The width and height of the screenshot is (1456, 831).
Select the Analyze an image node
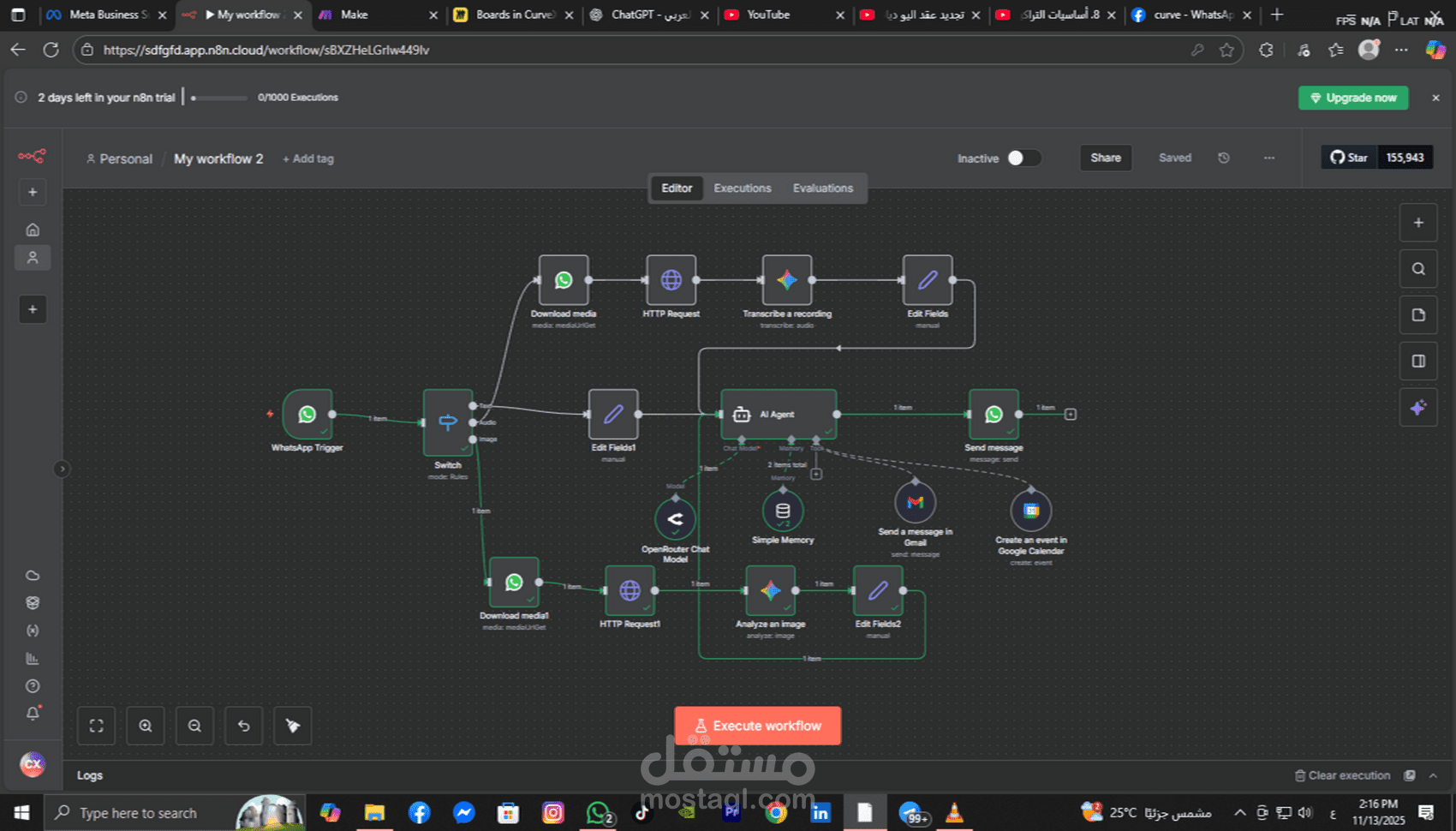[770, 590]
